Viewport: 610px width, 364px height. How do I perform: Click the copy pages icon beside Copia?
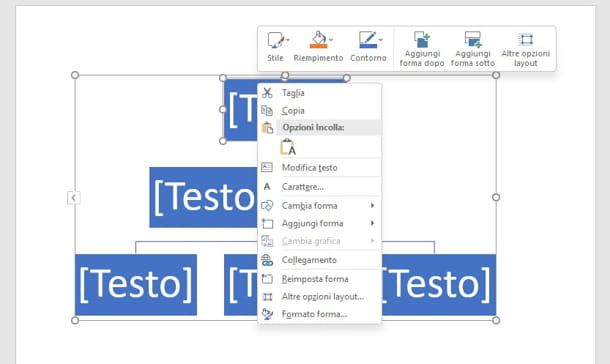pyautogui.click(x=267, y=110)
